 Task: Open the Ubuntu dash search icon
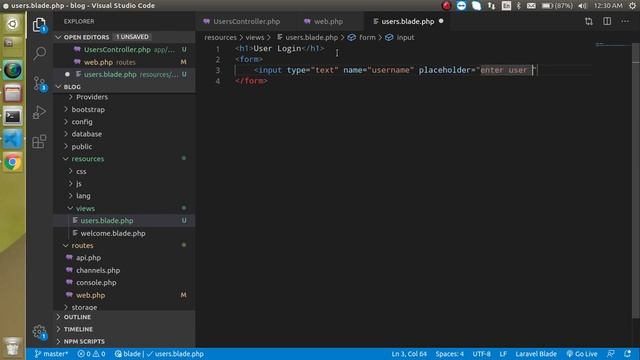[13, 24]
